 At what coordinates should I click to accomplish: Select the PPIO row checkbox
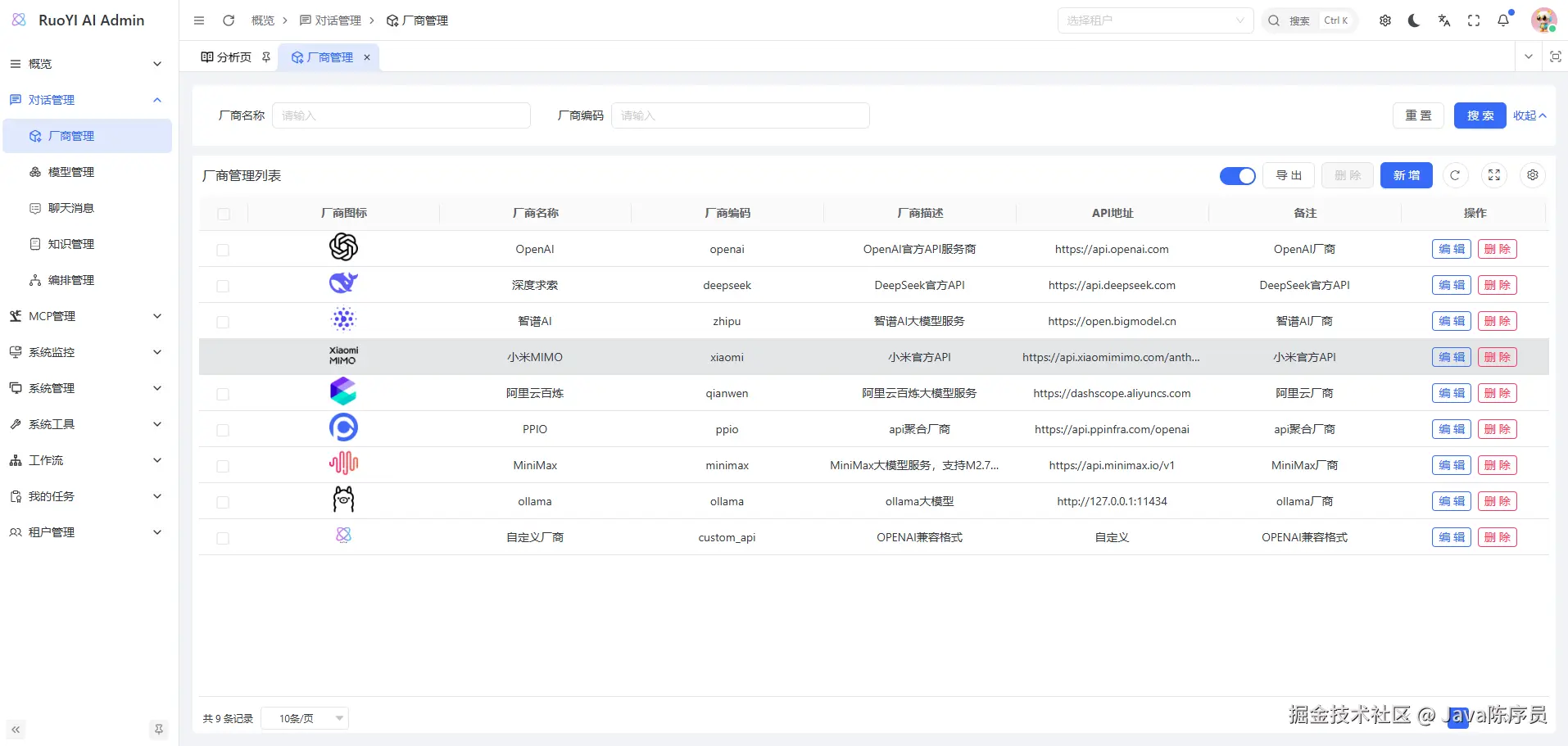[223, 430]
